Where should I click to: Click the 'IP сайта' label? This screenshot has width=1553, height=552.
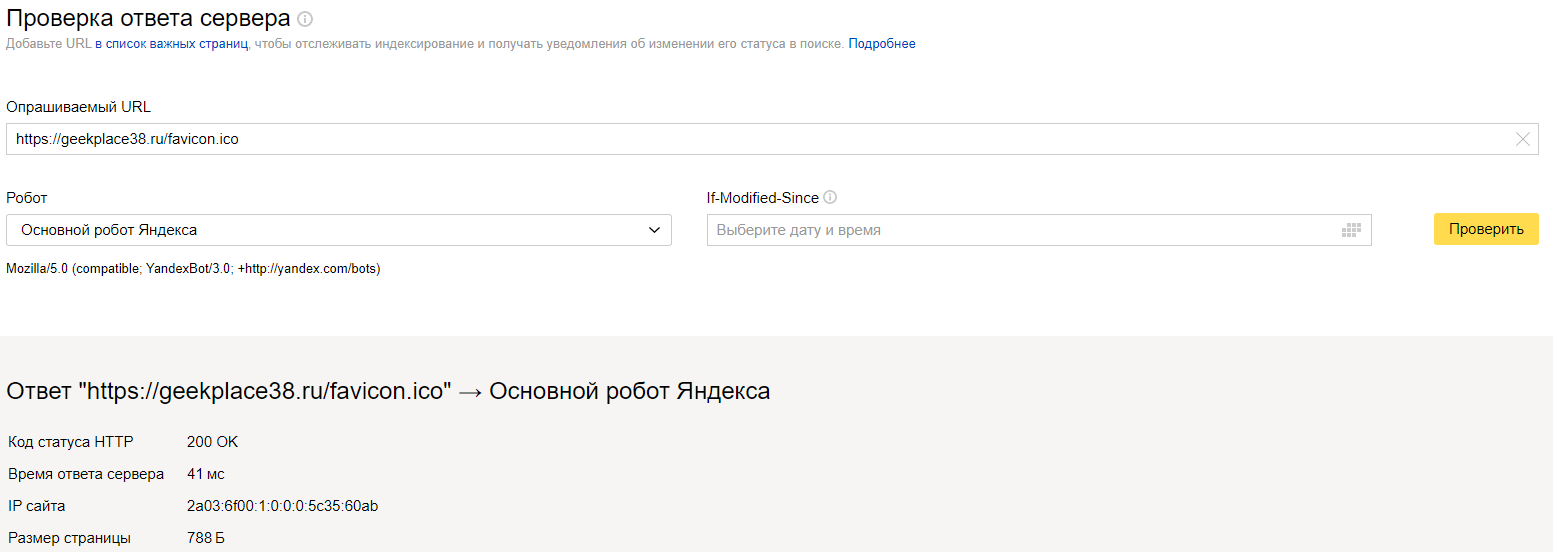pos(37,506)
